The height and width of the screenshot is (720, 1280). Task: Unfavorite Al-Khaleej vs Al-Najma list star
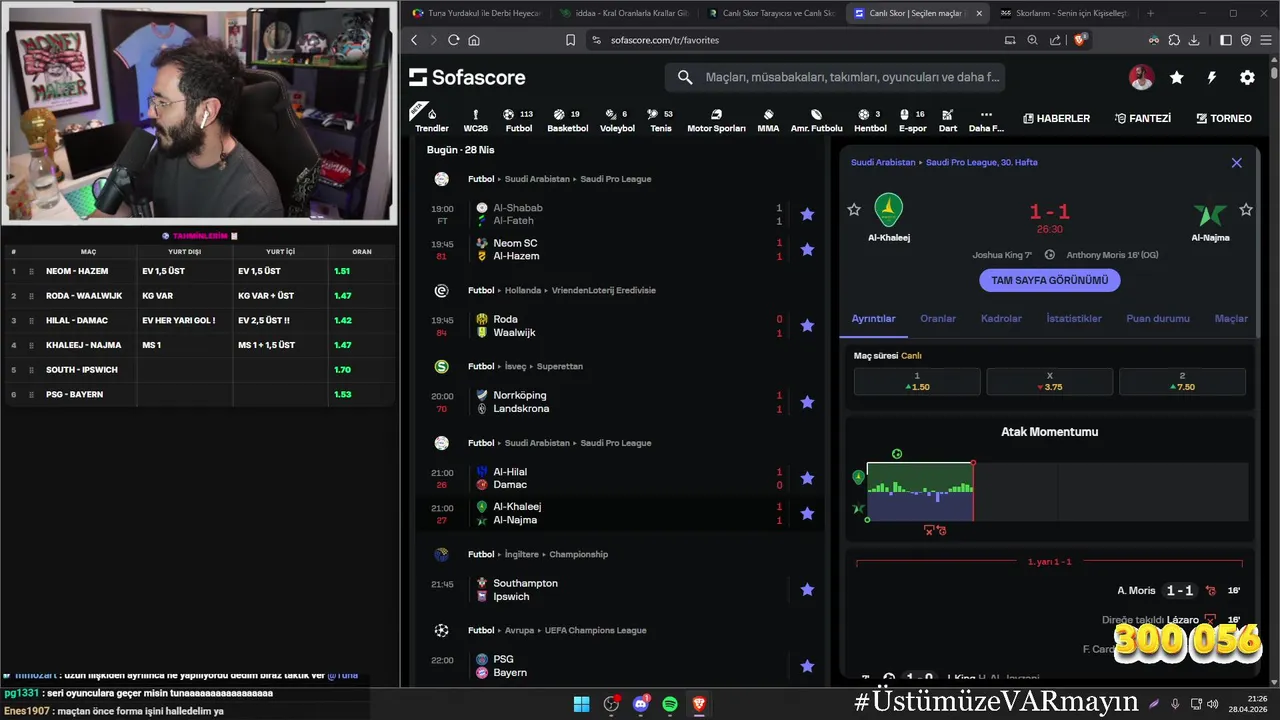click(807, 513)
